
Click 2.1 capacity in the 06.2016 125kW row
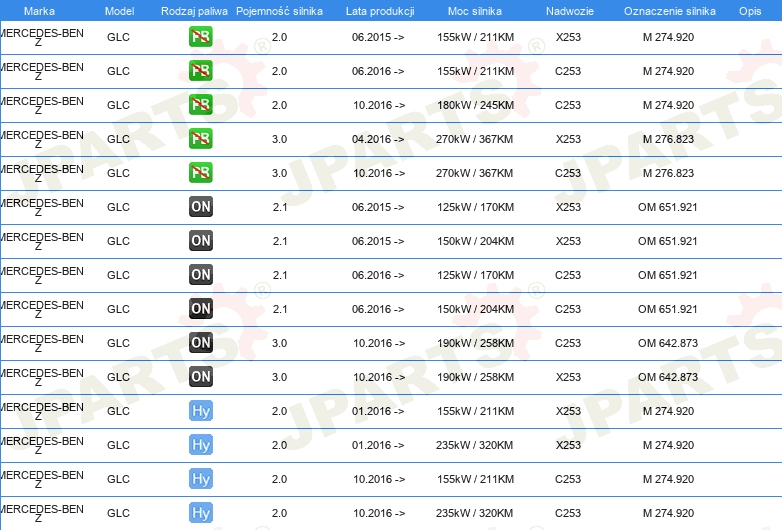click(280, 275)
